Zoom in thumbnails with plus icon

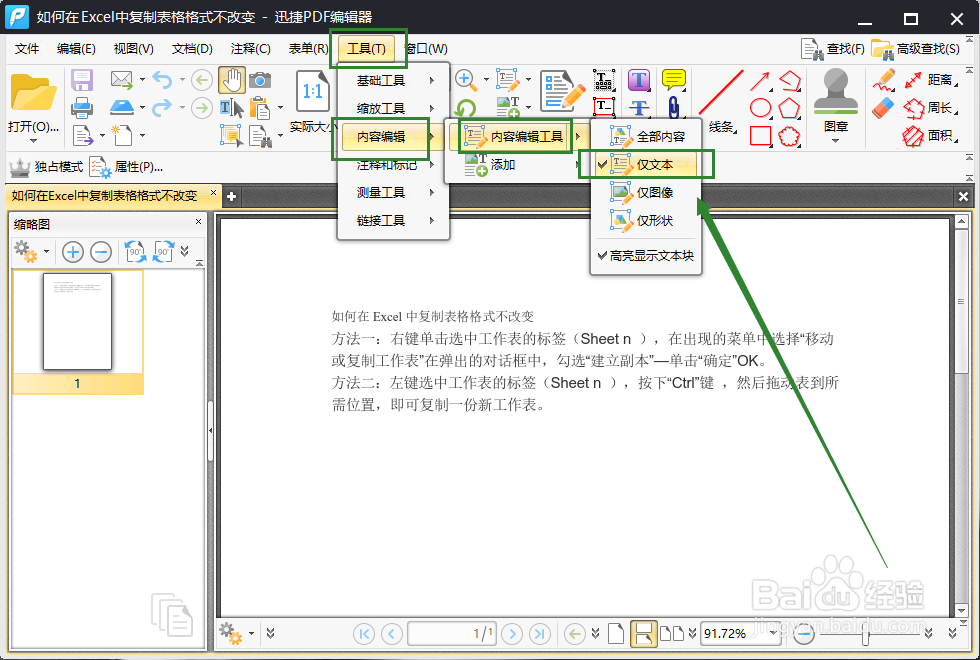click(x=73, y=252)
